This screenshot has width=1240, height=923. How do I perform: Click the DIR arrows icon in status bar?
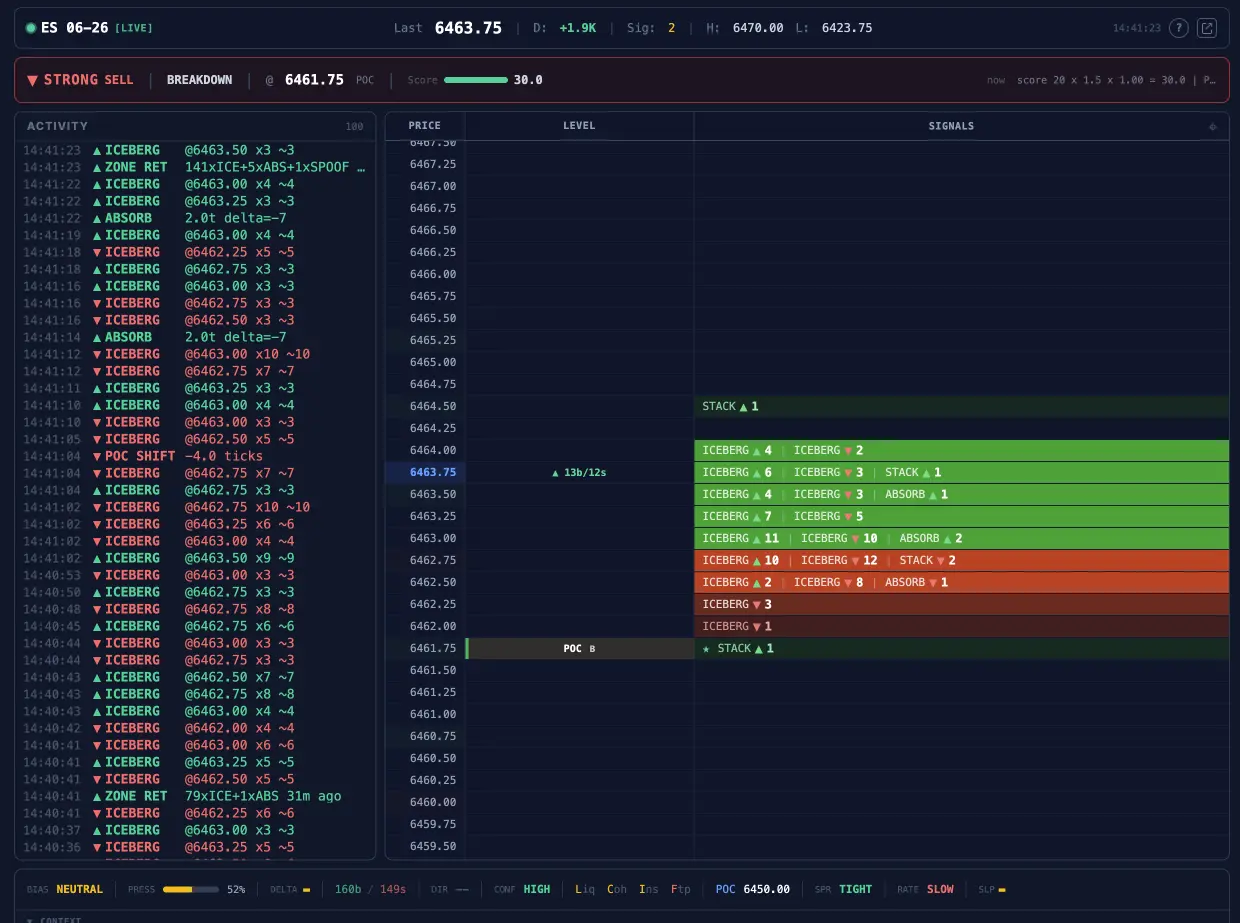(462, 889)
